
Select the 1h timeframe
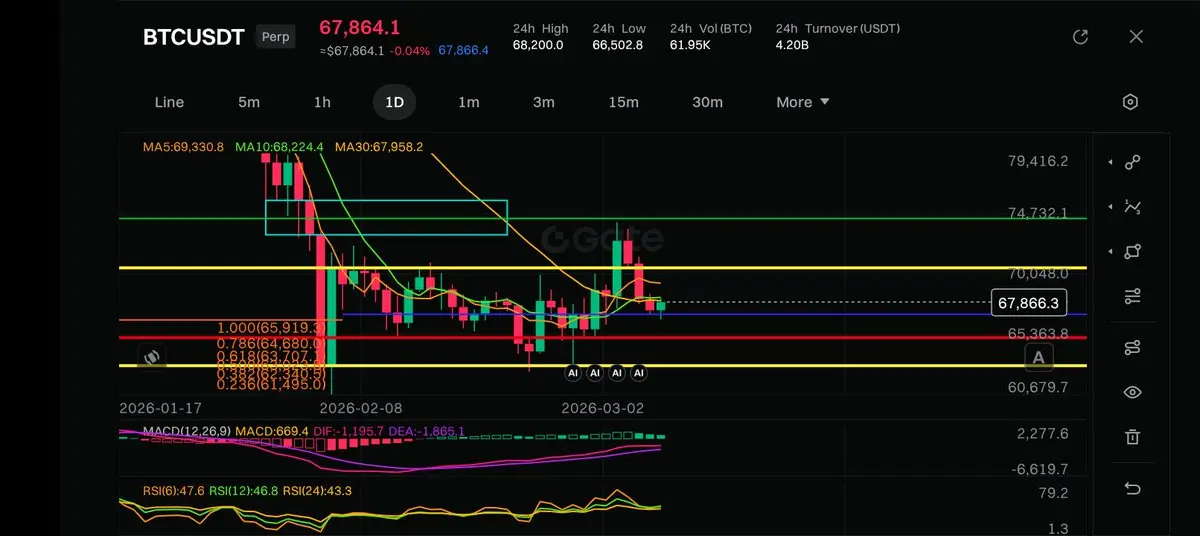[x=322, y=102]
